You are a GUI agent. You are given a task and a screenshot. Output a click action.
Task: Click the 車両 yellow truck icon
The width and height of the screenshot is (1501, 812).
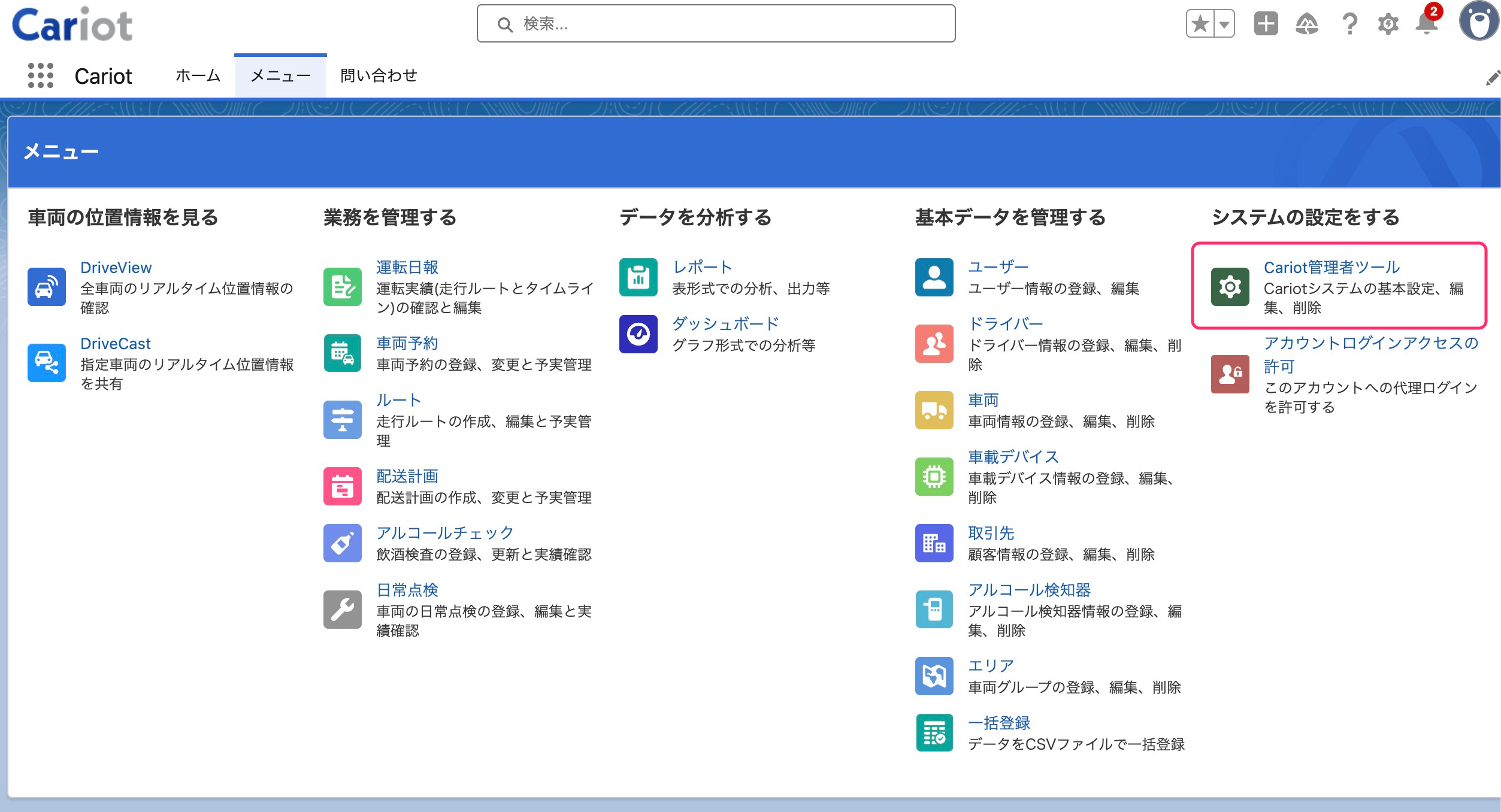click(934, 410)
